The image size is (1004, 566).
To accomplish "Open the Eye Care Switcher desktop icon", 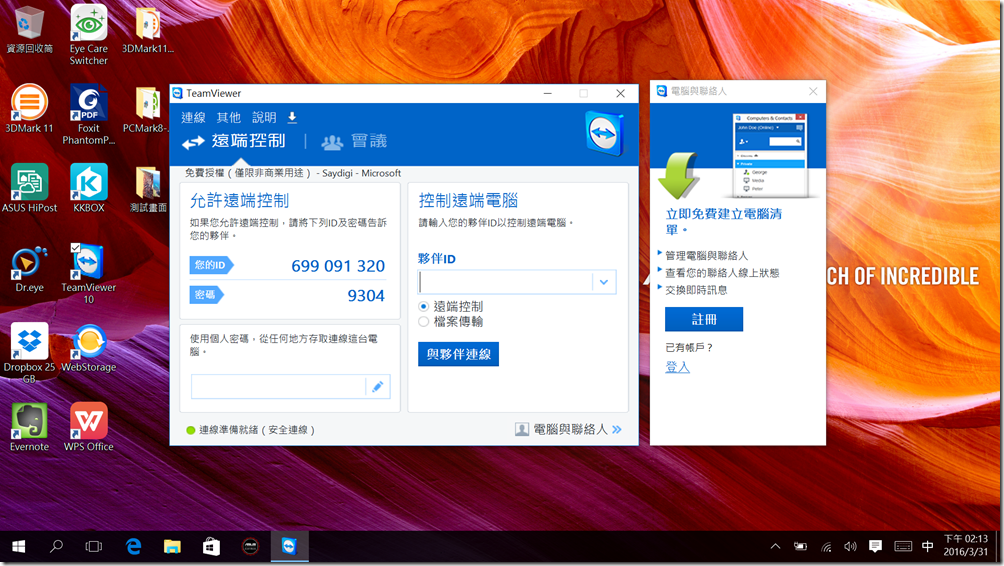I will point(88,35).
